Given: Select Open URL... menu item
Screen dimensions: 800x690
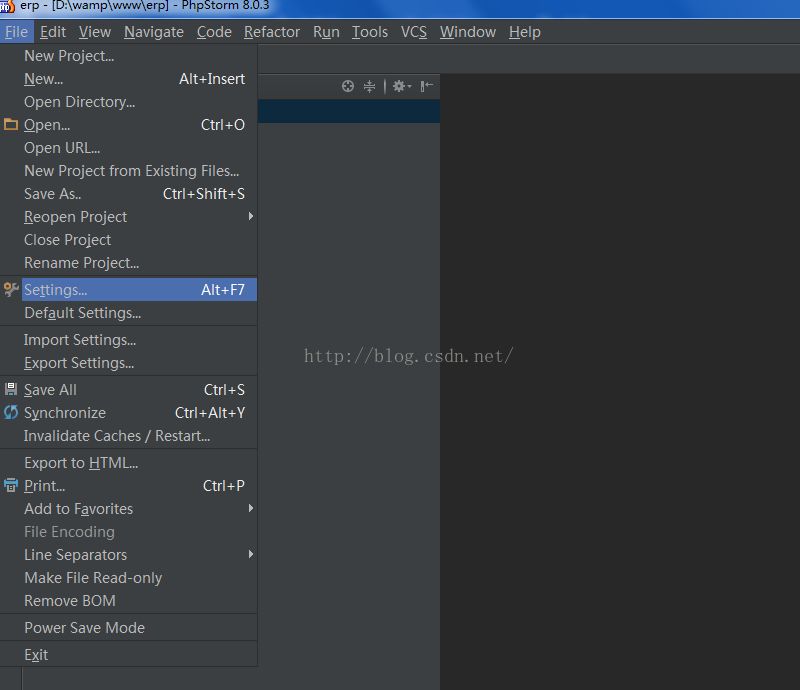Looking at the screenshot, I should [x=129, y=147].
